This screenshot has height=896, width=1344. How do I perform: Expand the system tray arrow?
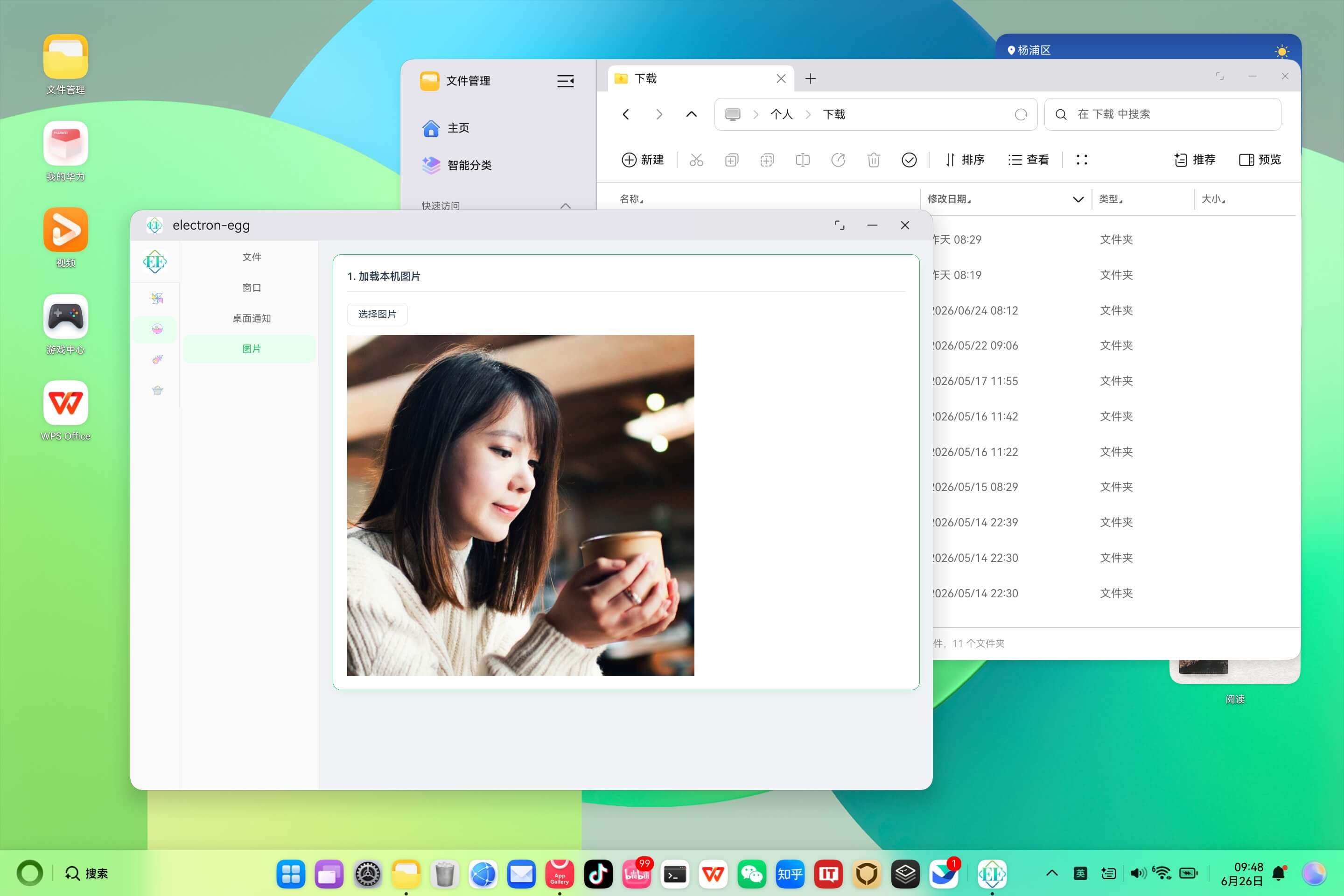coord(1051,873)
